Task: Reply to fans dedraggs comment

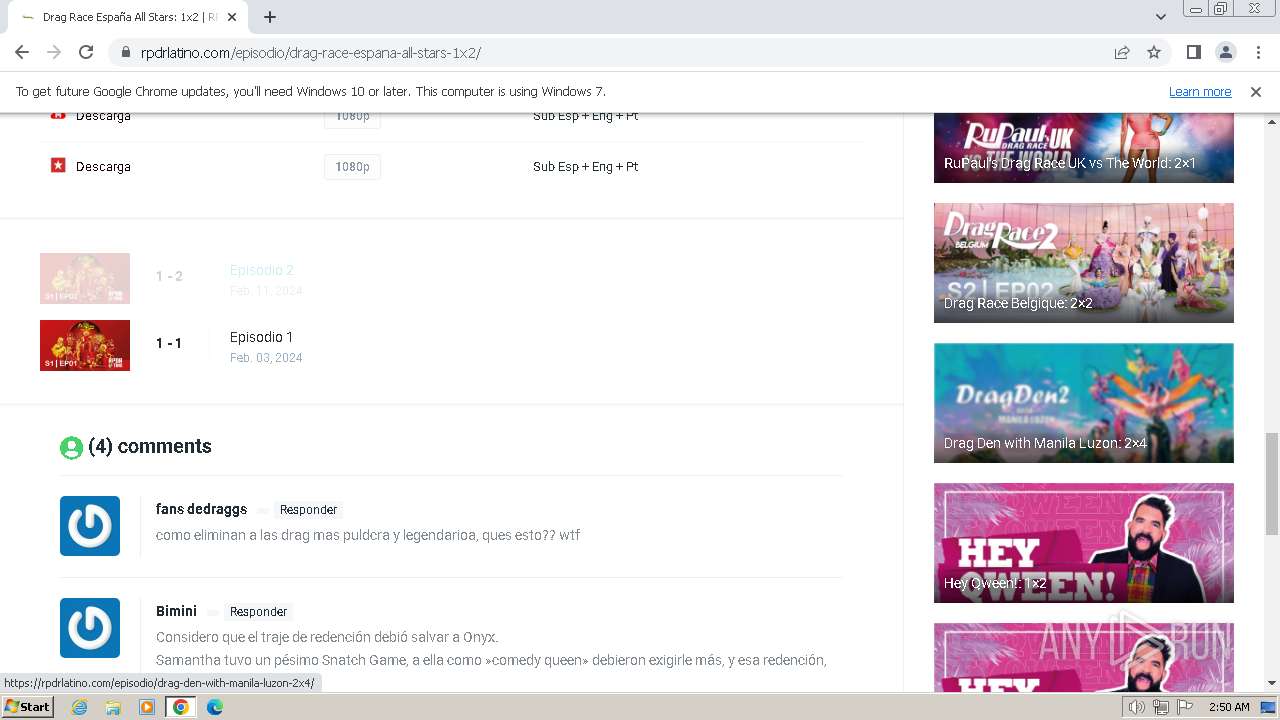Action: click(308, 510)
